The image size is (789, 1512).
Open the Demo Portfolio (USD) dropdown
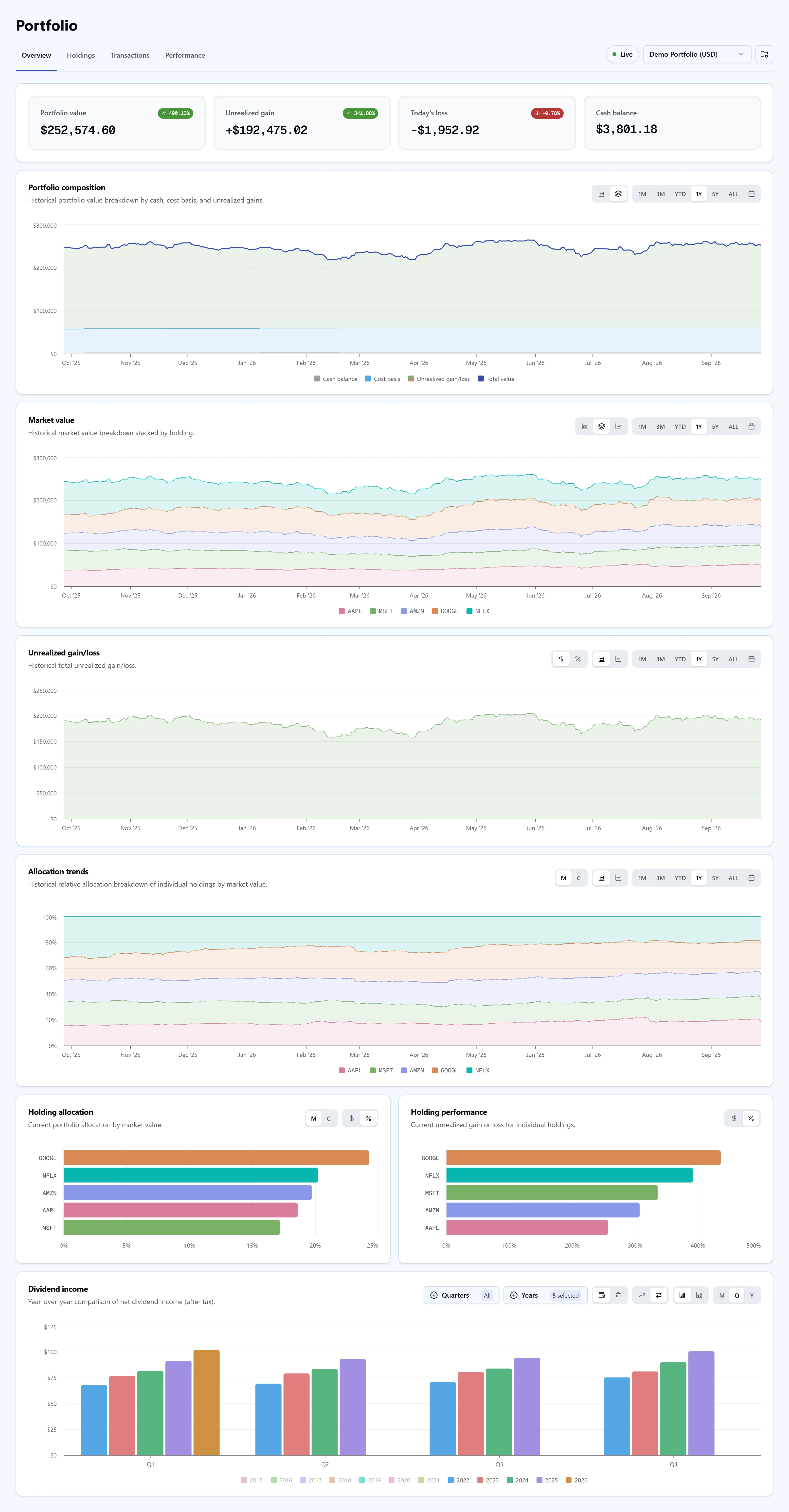pos(697,54)
